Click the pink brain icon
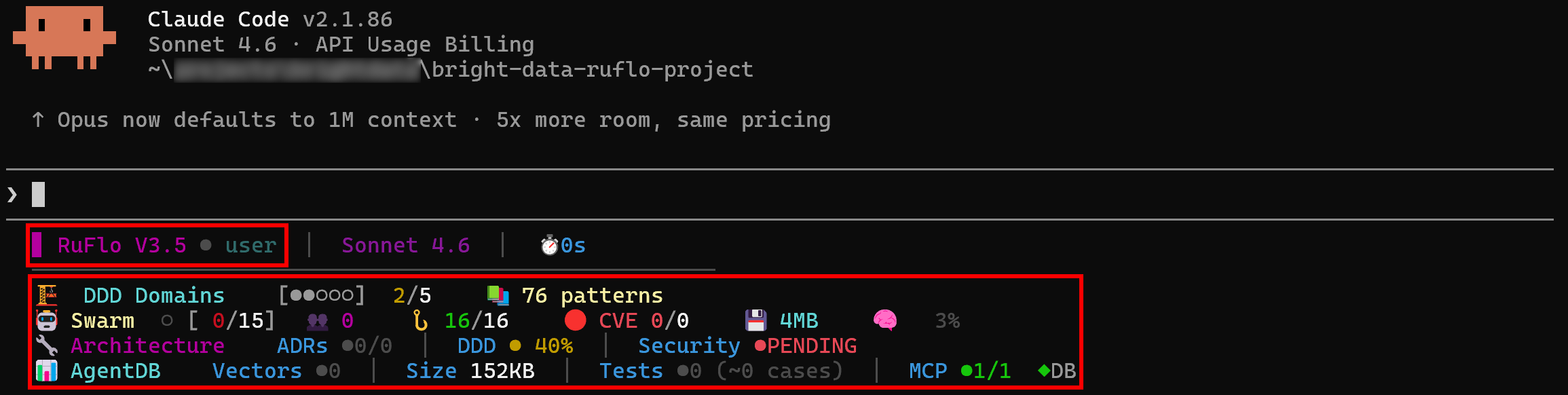Screen dimensions: 1568x395 pos(884,320)
